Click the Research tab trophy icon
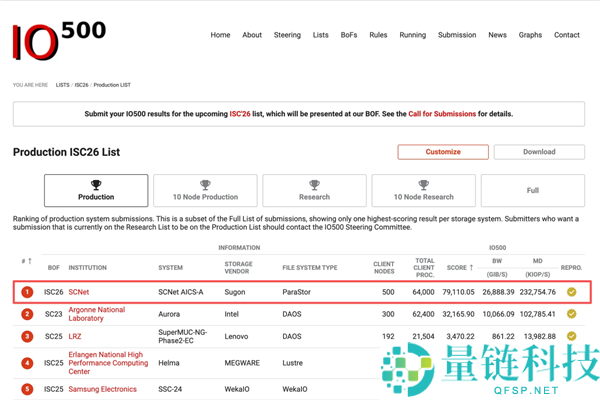 click(x=314, y=185)
